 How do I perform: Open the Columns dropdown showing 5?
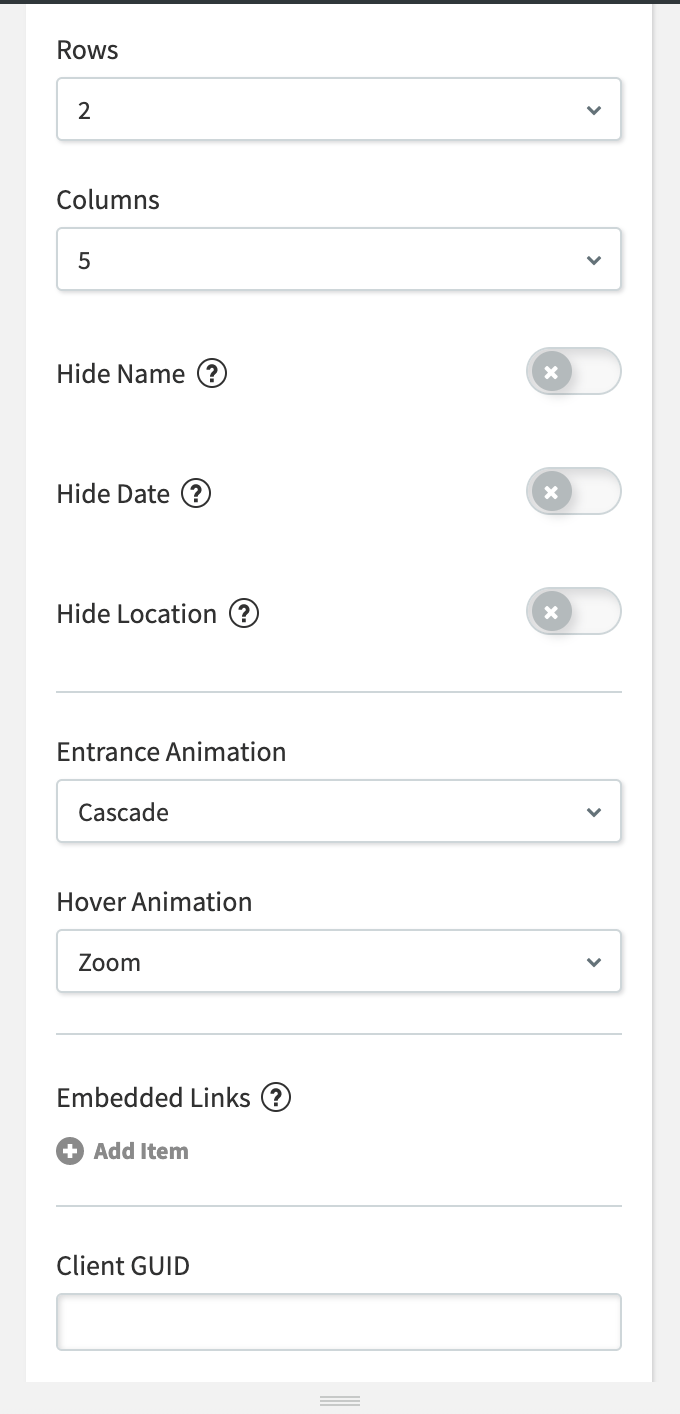(x=339, y=260)
